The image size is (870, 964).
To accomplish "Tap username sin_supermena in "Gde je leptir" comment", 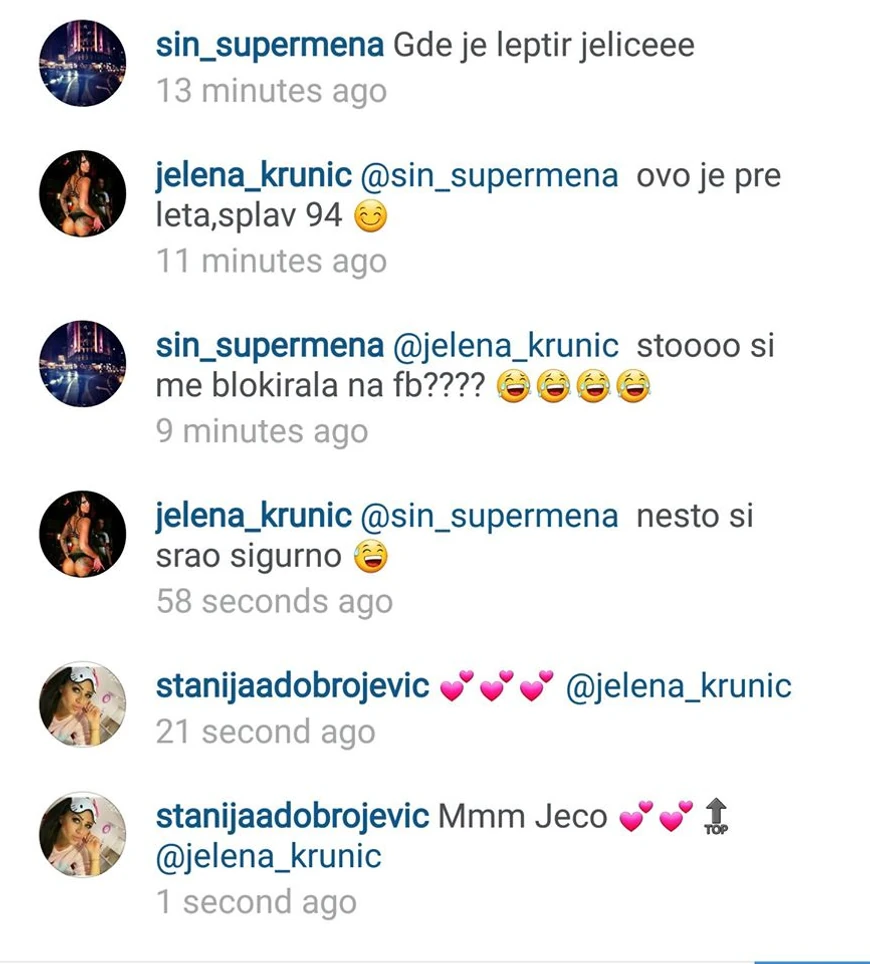I will 270,46.
